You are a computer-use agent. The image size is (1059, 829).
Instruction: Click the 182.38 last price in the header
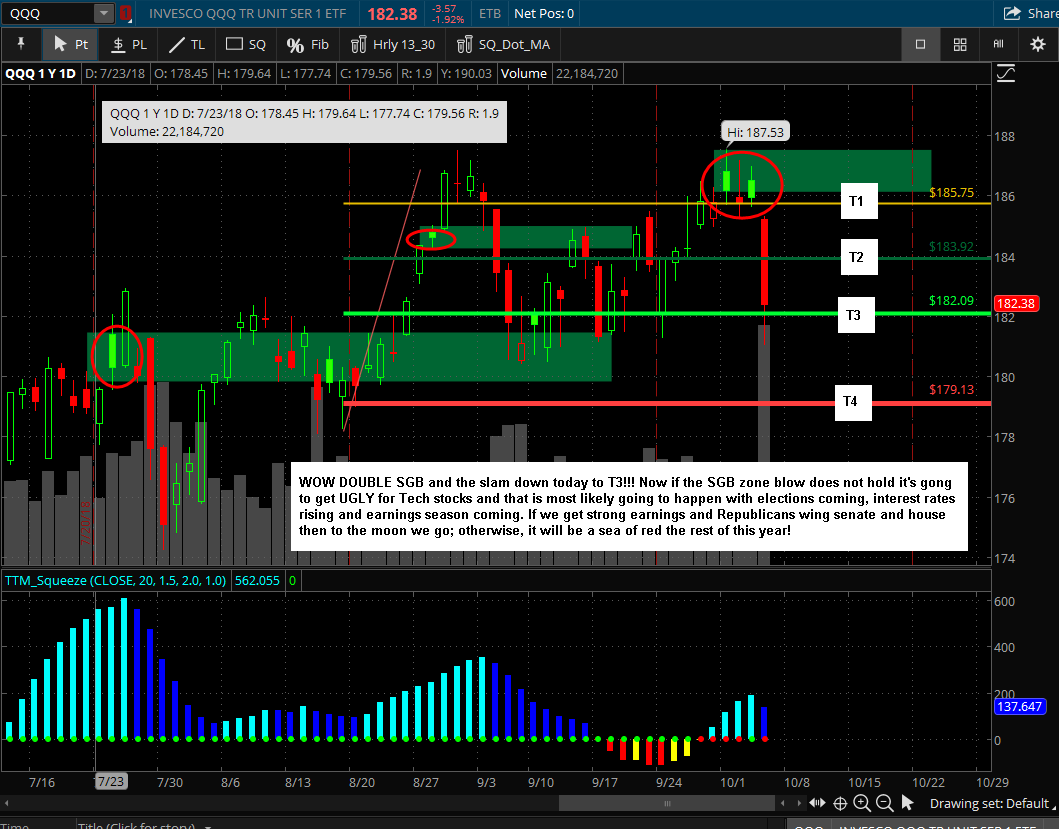[392, 14]
